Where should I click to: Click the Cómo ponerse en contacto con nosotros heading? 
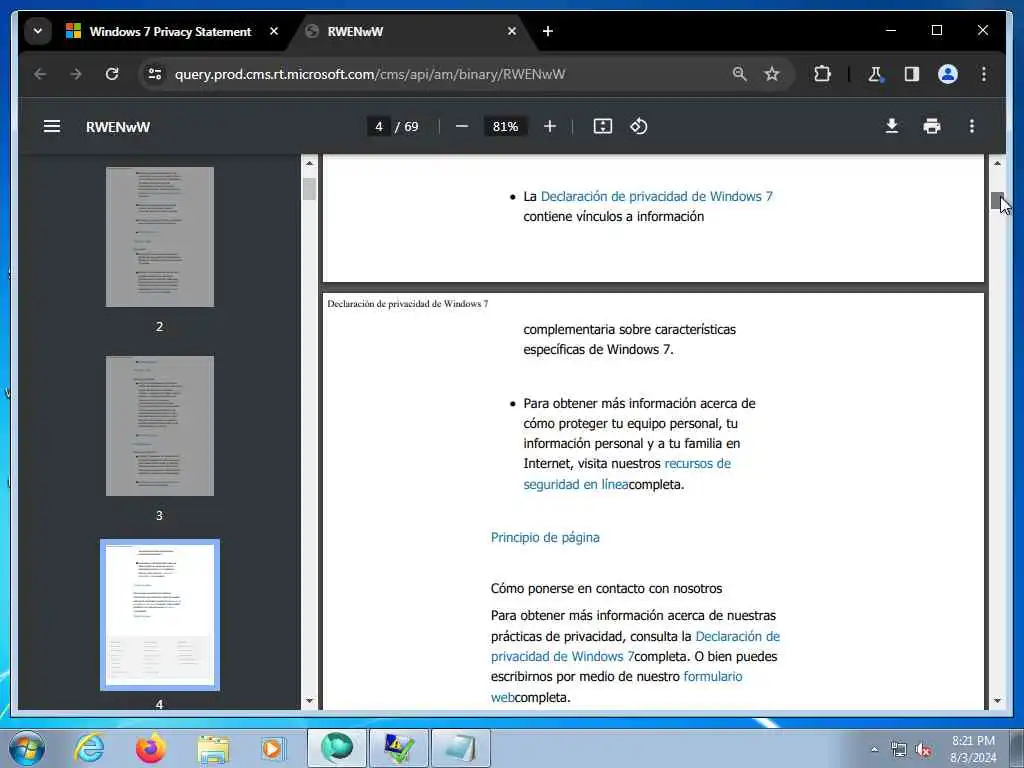tap(606, 588)
